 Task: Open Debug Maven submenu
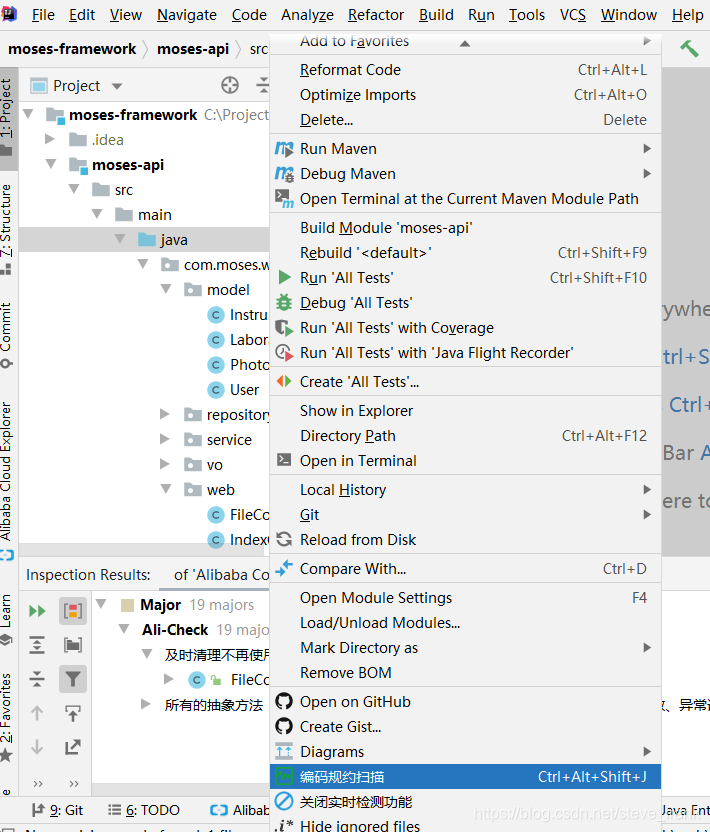[465, 174]
